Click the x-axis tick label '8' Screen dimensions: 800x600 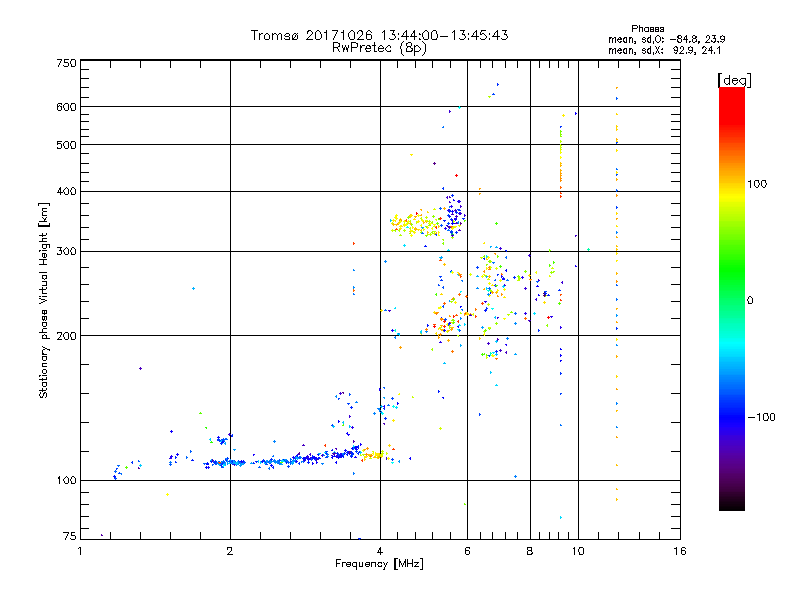click(x=530, y=551)
